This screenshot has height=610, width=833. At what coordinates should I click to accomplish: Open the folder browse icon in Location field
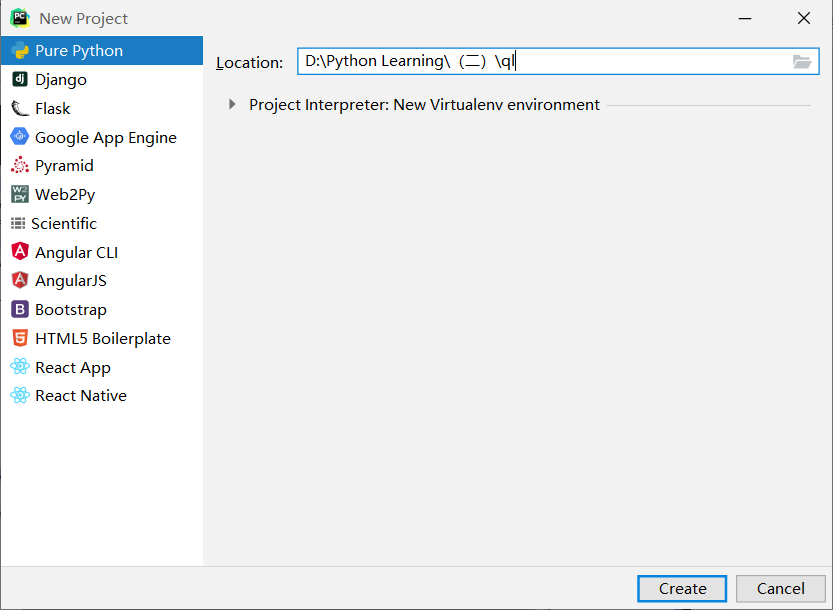coord(801,62)
